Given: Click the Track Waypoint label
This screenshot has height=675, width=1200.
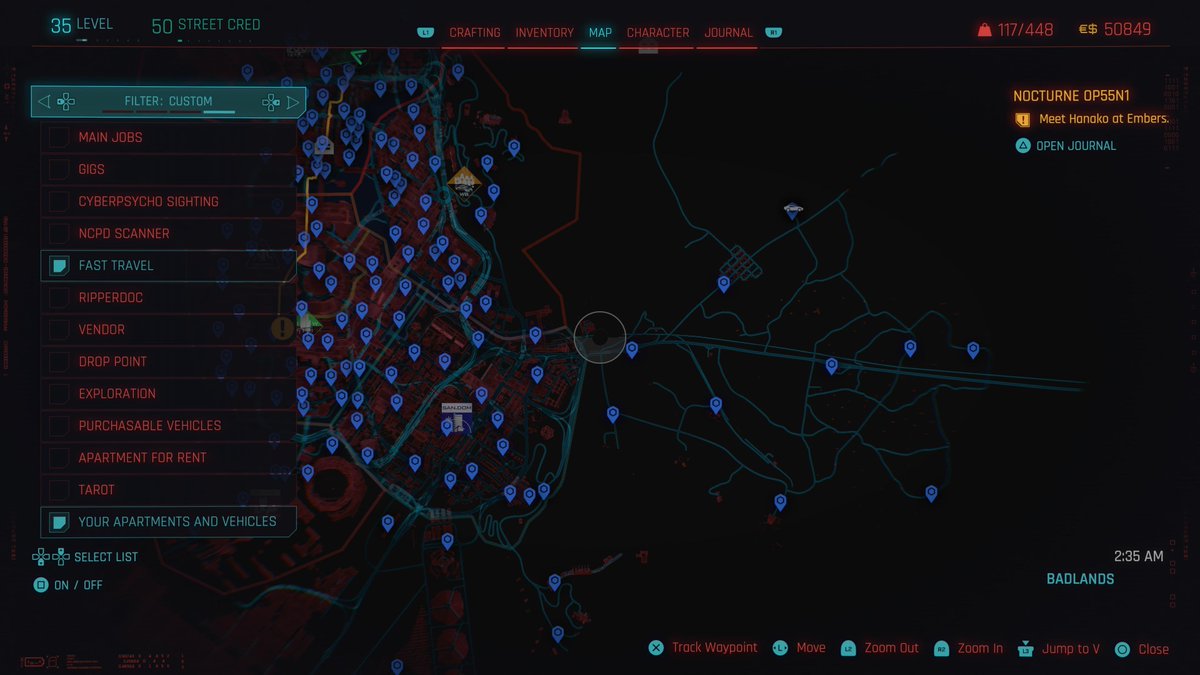Looking at the screenshot, I should [x=714, y=648].
